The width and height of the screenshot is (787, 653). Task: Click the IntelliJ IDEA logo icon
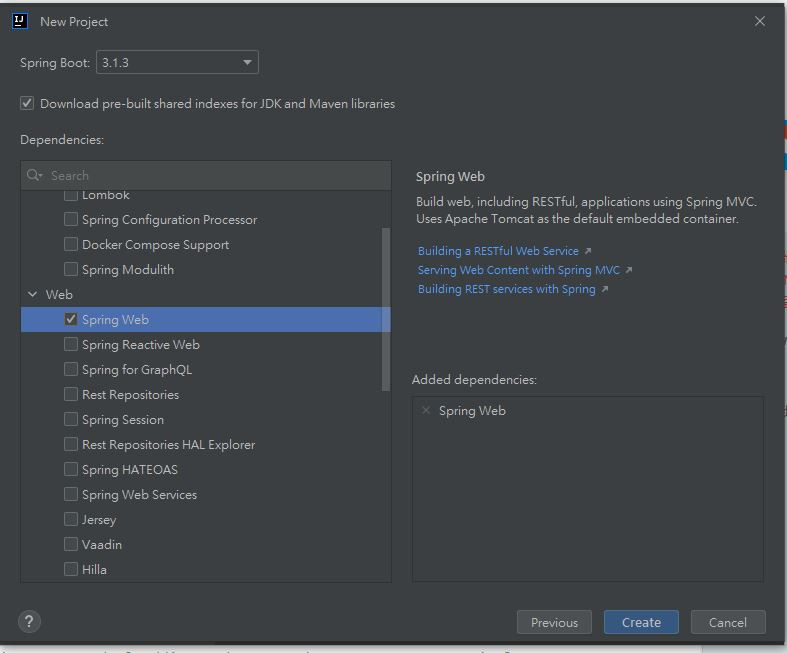point(20,21)
